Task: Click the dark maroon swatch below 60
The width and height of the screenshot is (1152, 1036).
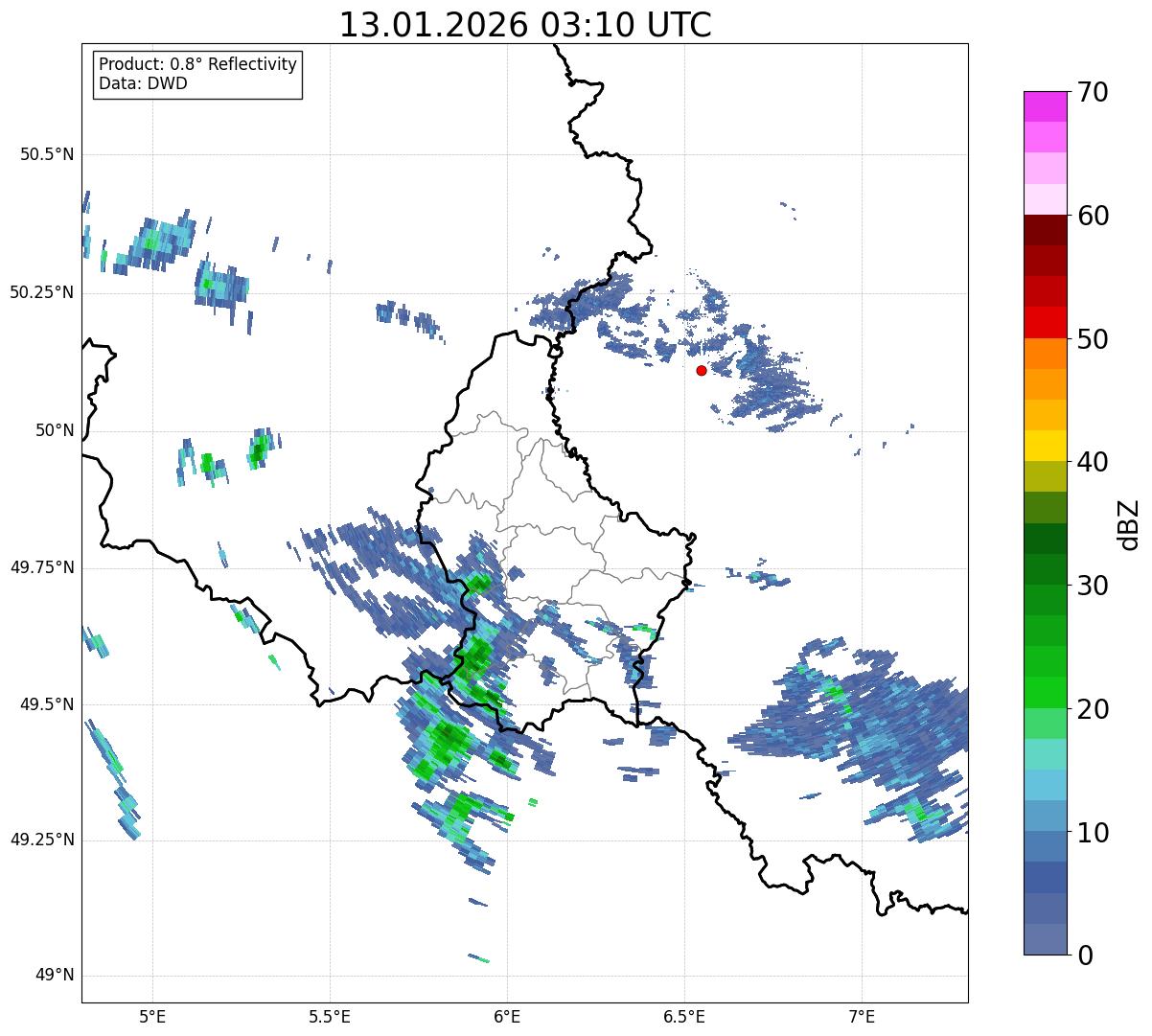Action: click(x=1045, y=230)
